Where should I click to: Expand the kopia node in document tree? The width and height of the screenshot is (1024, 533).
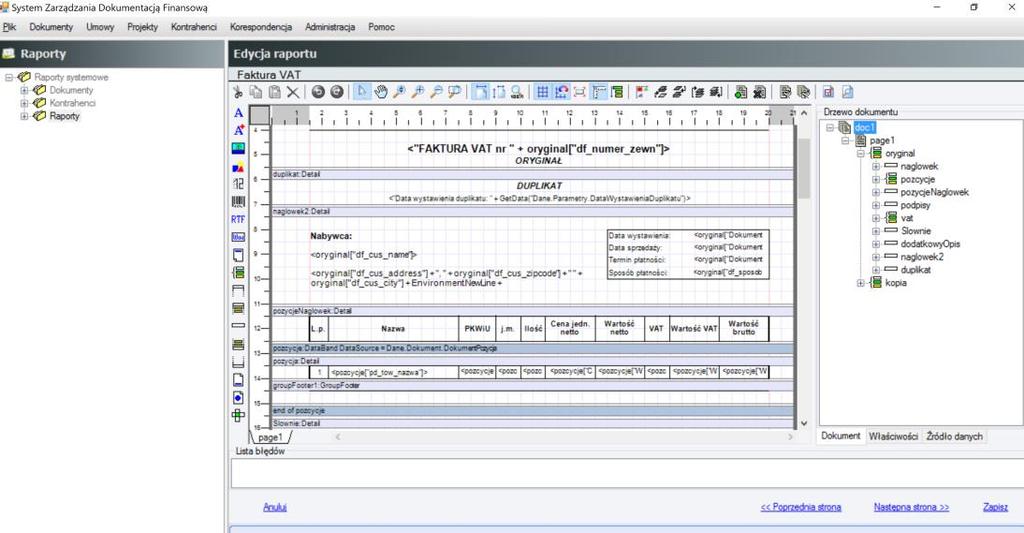coord(860,283)
